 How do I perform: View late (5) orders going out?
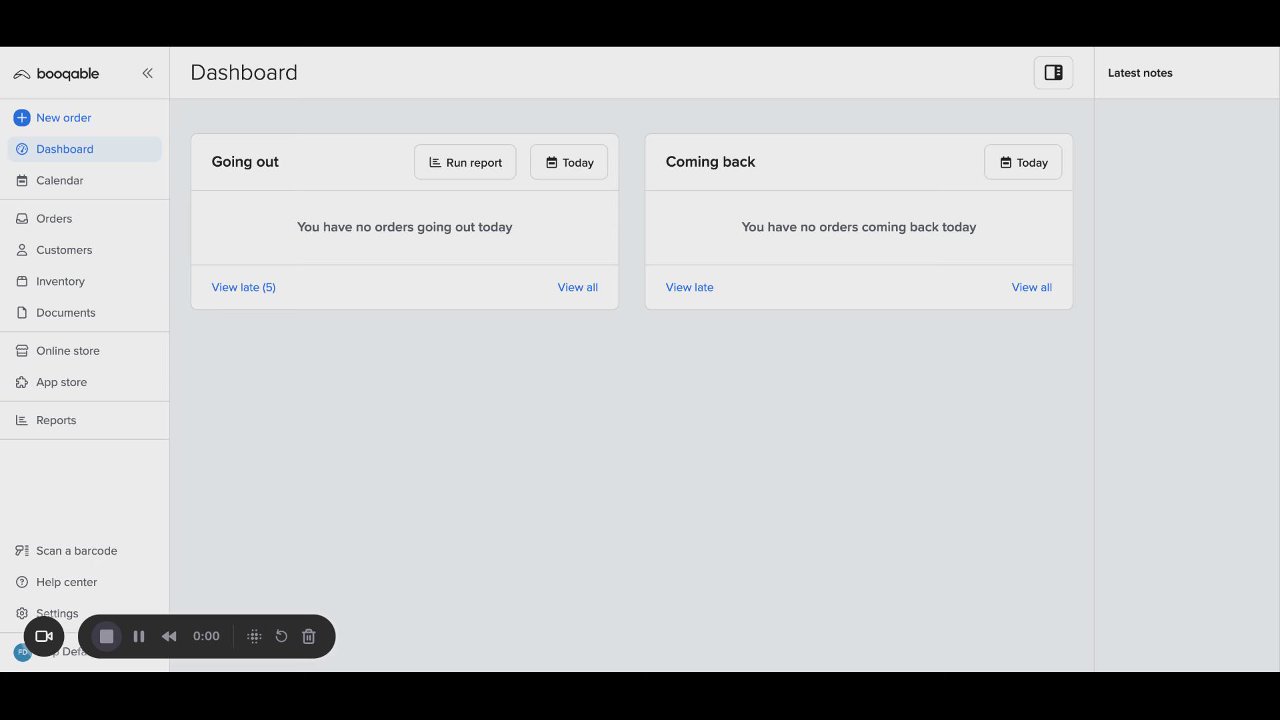click(243, 288)
